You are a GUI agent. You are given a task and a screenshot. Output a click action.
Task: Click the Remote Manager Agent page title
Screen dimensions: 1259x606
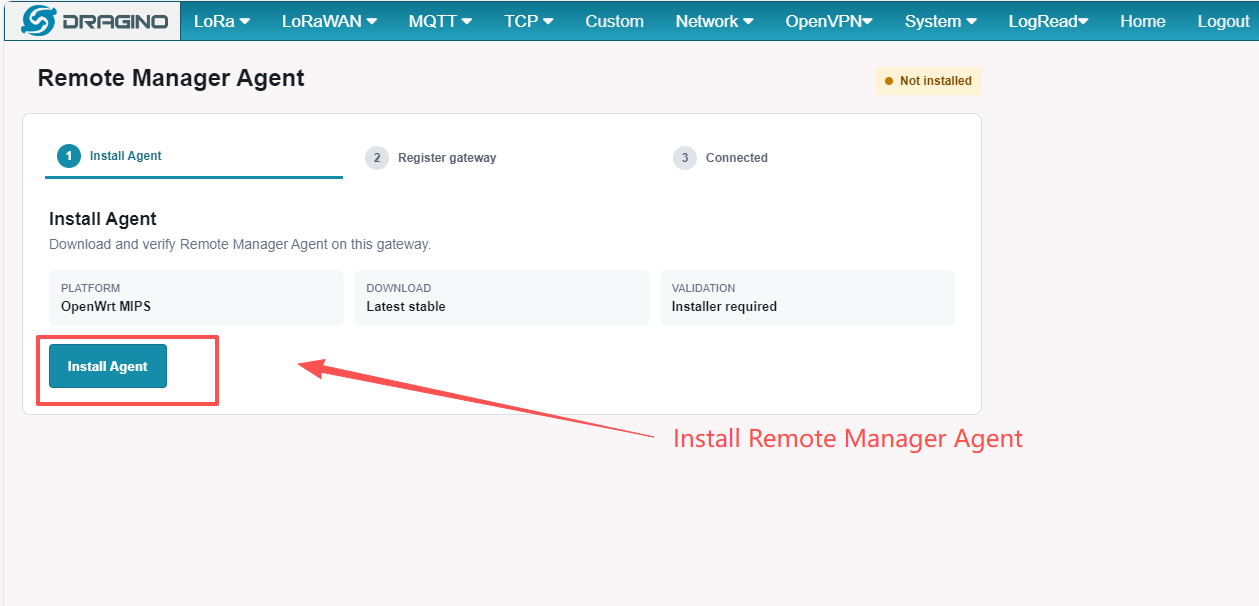pos(171,78)
